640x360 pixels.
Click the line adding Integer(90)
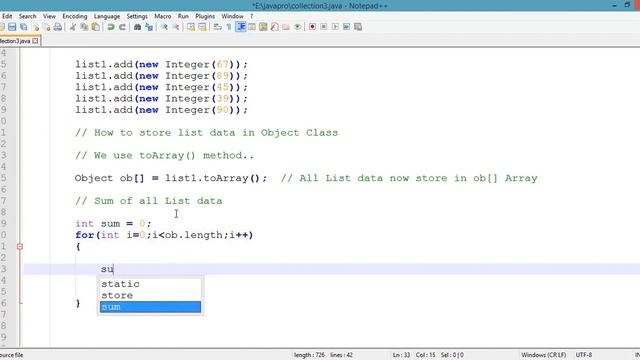161,110
